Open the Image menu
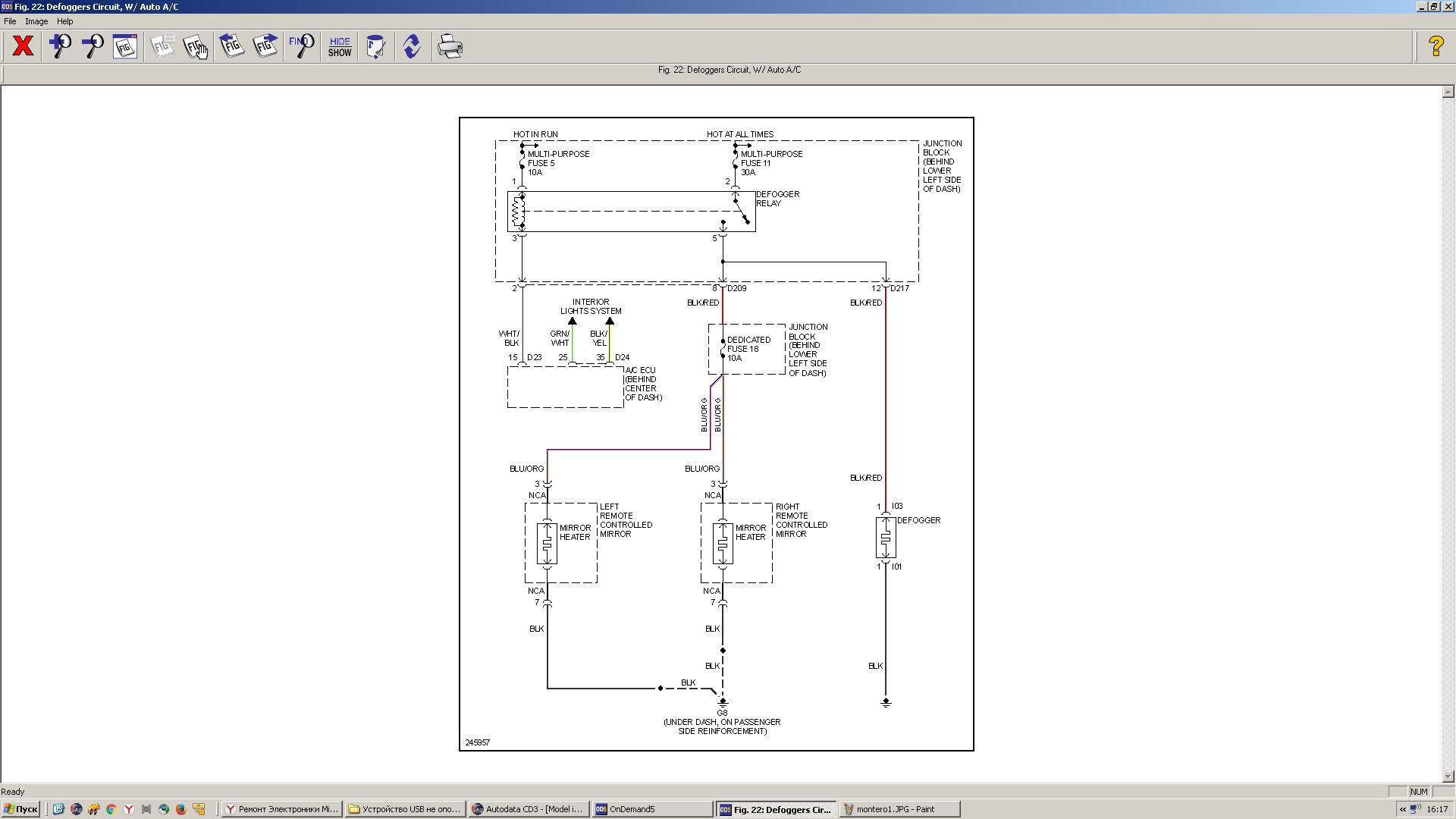 [x=36, y=21]
